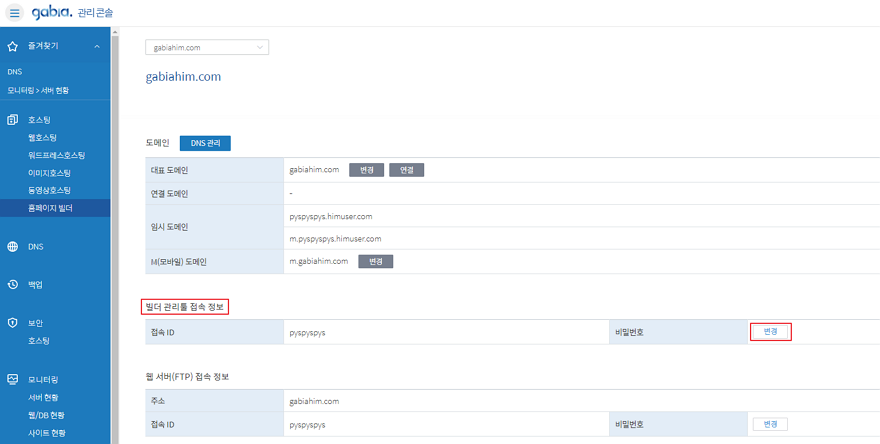The image size is (880, 444).
Task: Click the 연결 도메인 row label
Action: coord(169,193)
